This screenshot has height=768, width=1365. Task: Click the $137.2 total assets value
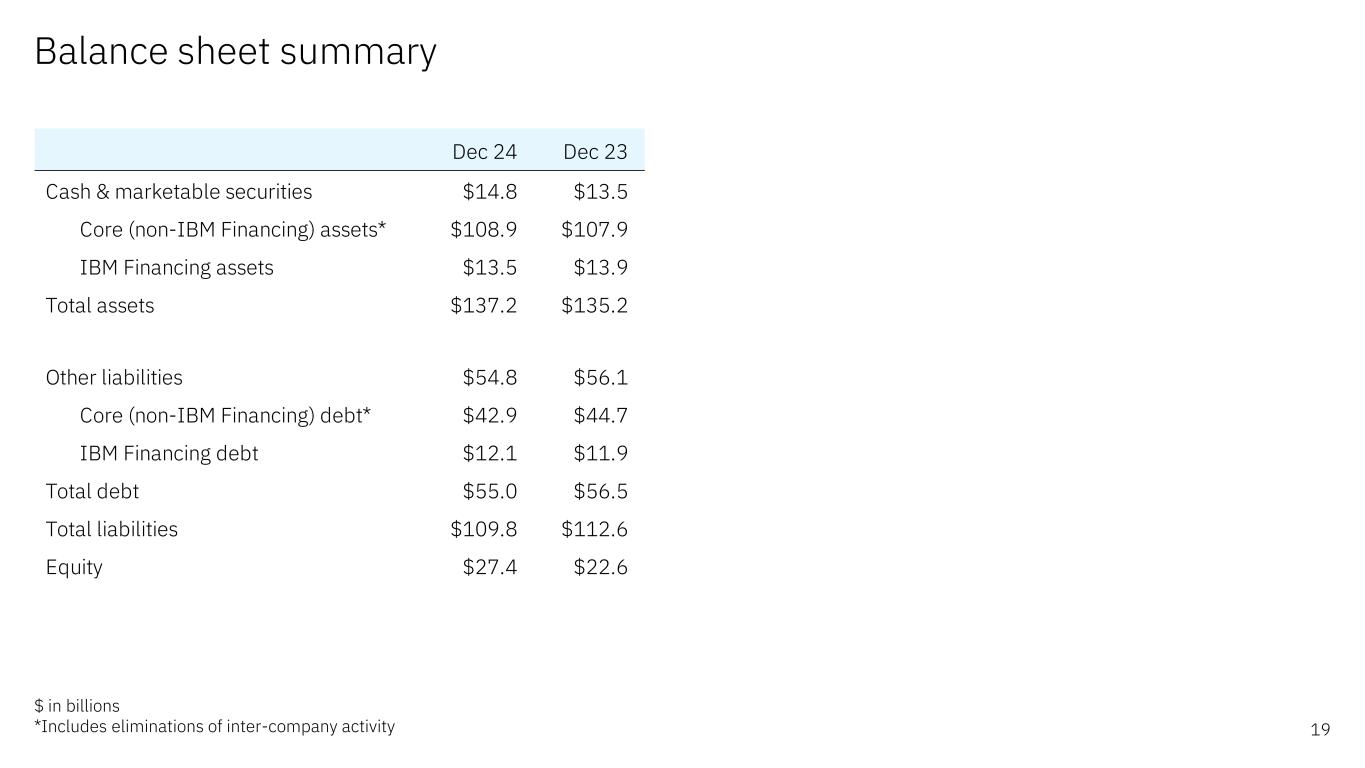(484, 306)
